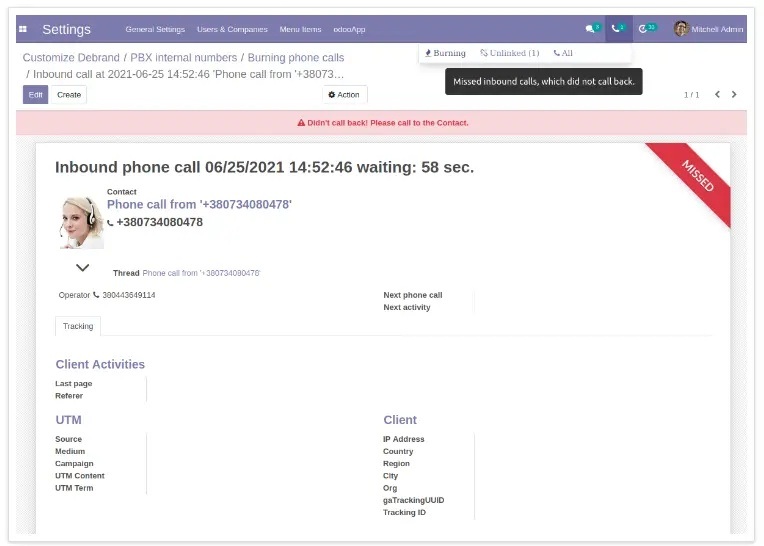This screenshot has width=764, height=546.
Task: Open the Action dropdown
Action: tap(344, 95)
